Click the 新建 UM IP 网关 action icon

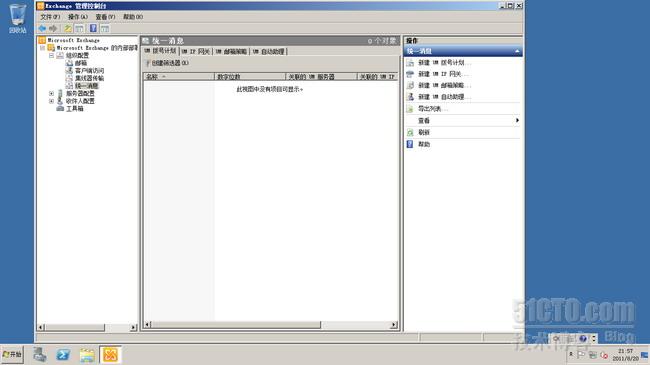pyautogui.click(x=410, y=74)
